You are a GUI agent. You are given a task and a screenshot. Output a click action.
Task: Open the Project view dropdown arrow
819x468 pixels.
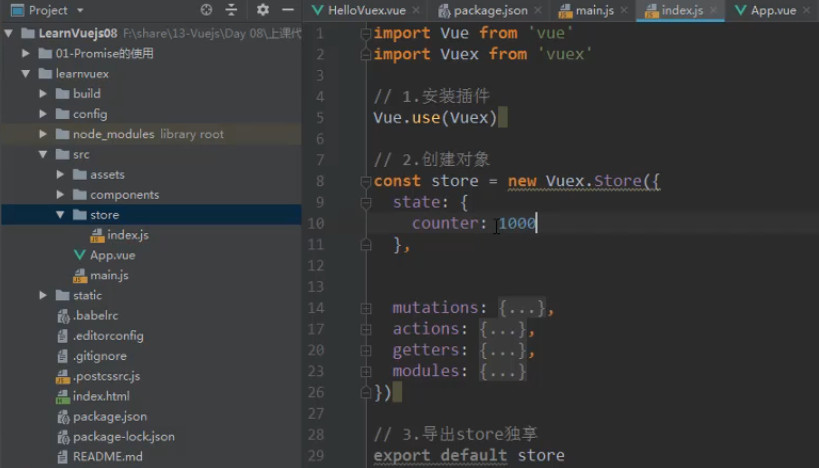tap(80, 10)
